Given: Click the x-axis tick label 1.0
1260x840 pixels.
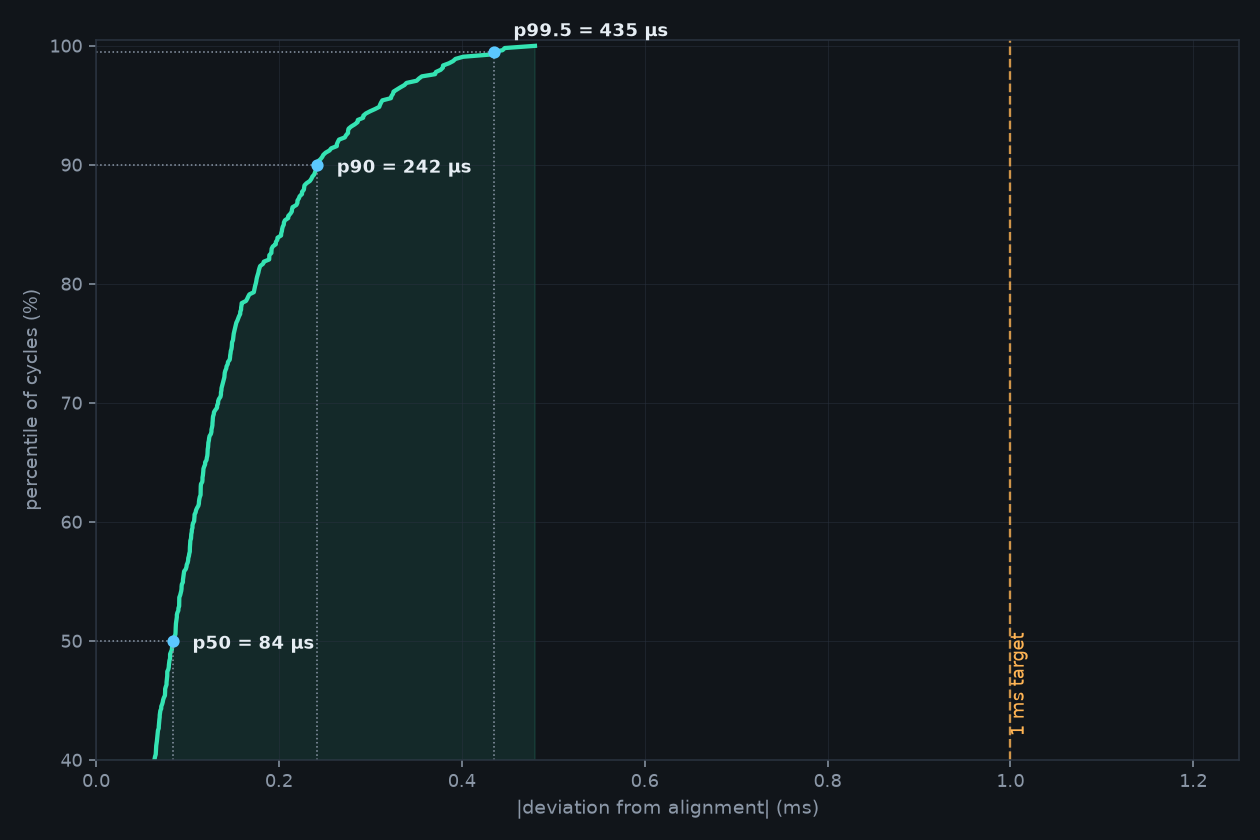Looking at the screenshot, I should point(1010,780).
